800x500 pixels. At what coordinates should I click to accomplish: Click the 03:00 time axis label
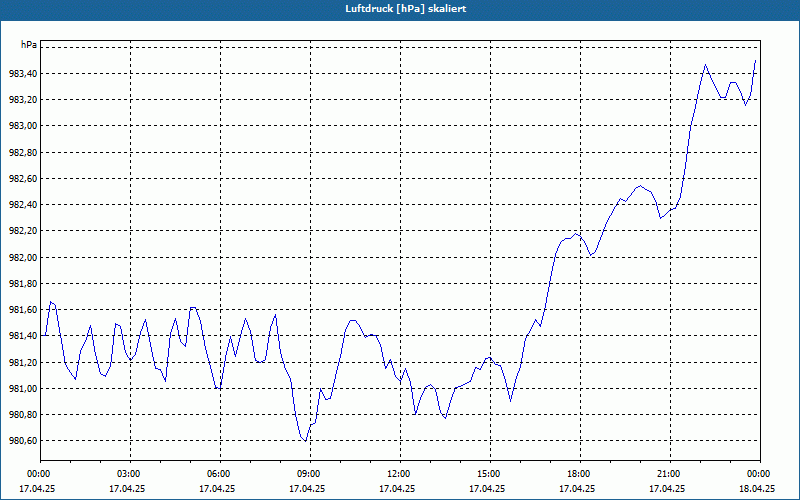130,474
